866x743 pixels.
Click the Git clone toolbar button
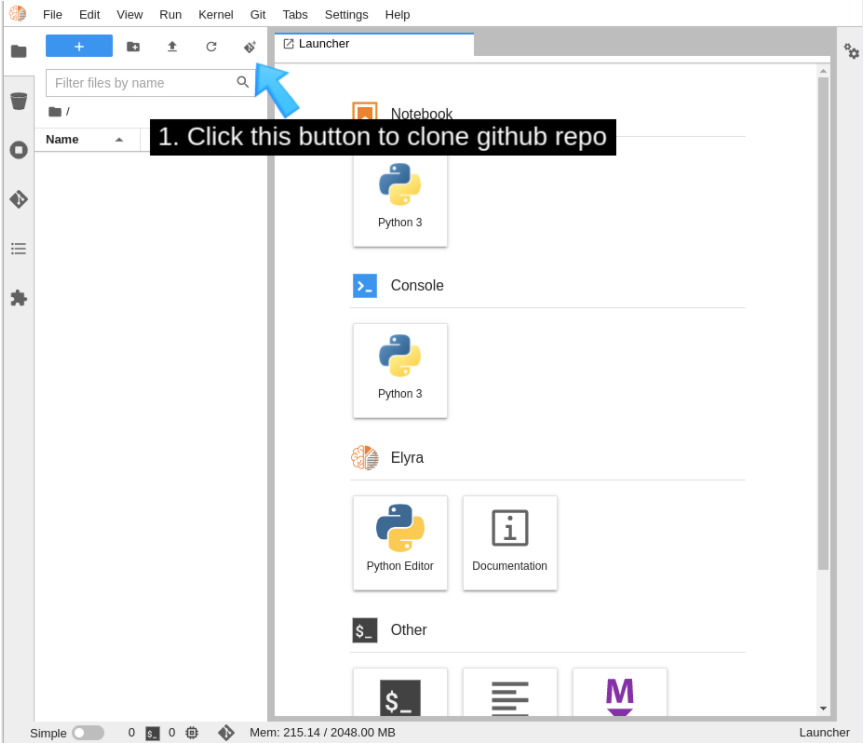coord(250,47)
